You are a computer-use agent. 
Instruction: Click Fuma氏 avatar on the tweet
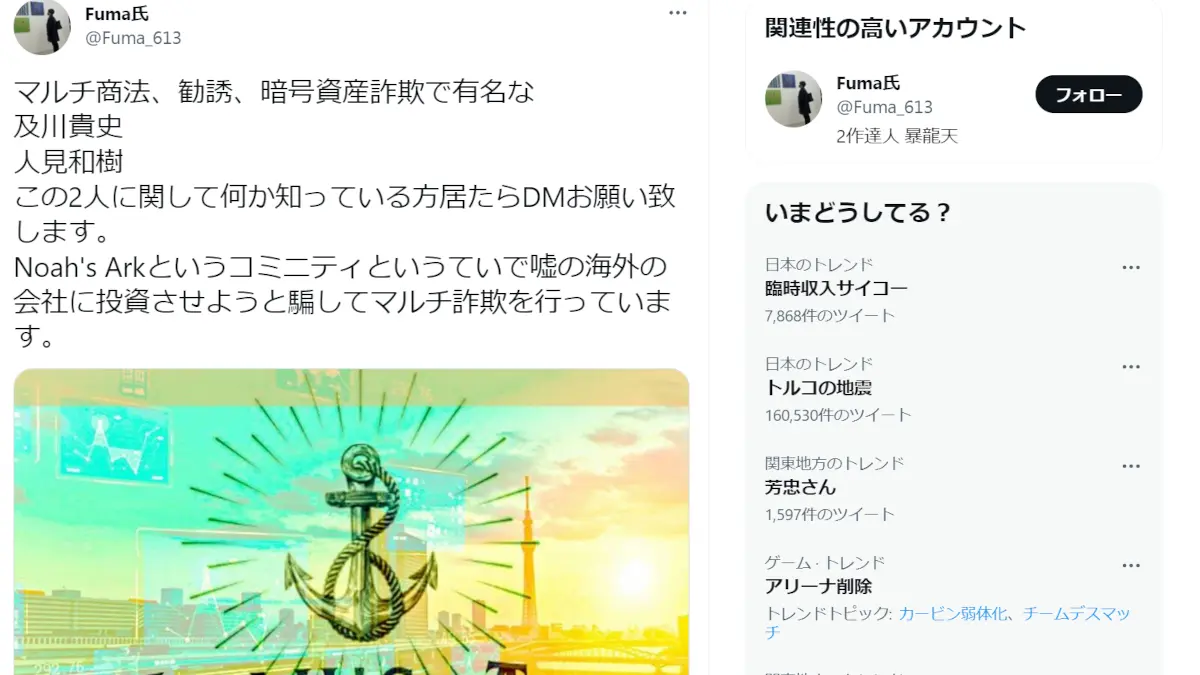click(42, 26)
